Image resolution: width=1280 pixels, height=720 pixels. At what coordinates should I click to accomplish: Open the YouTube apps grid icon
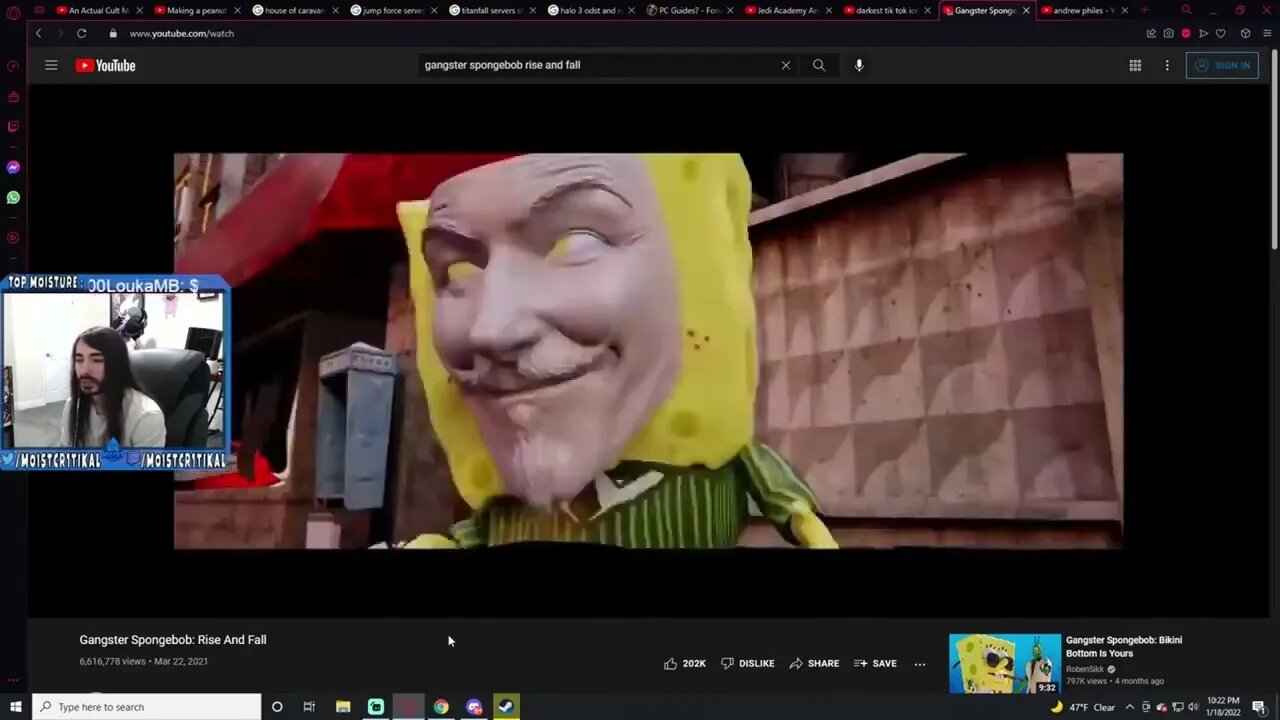(1135, 65)
